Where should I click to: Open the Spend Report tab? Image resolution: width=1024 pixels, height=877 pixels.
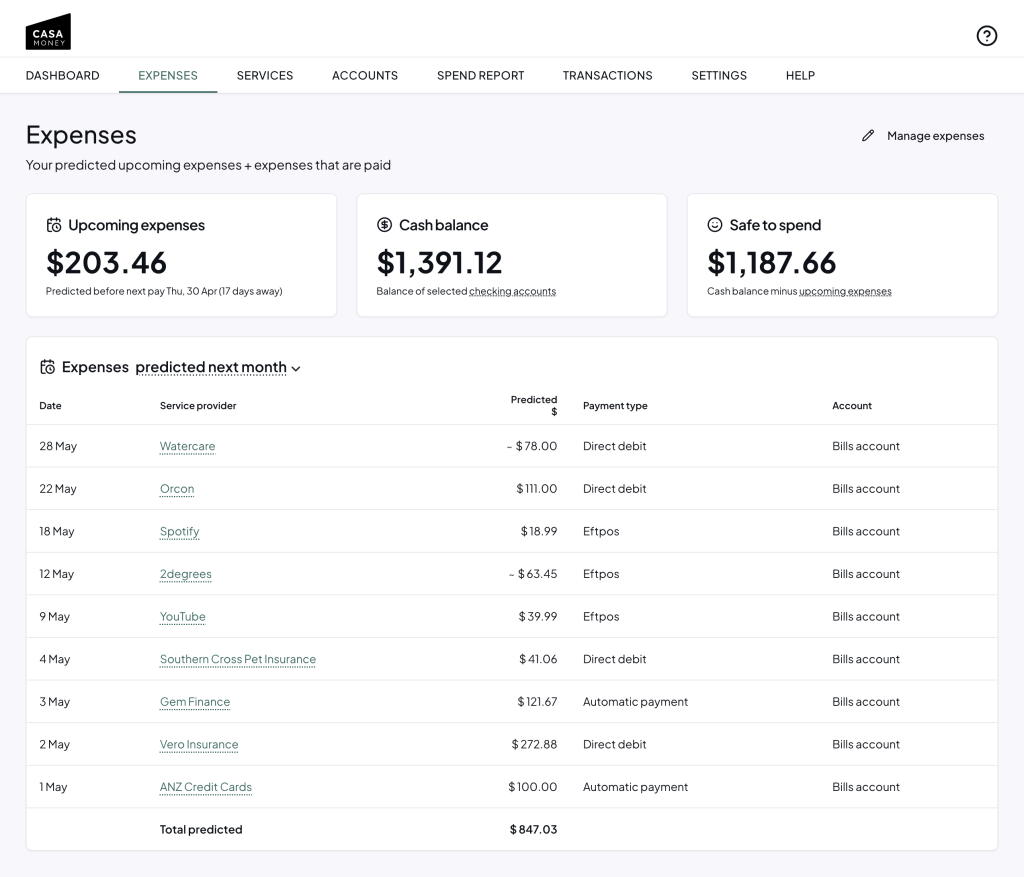pyautogui.click(x=480, y=75)
